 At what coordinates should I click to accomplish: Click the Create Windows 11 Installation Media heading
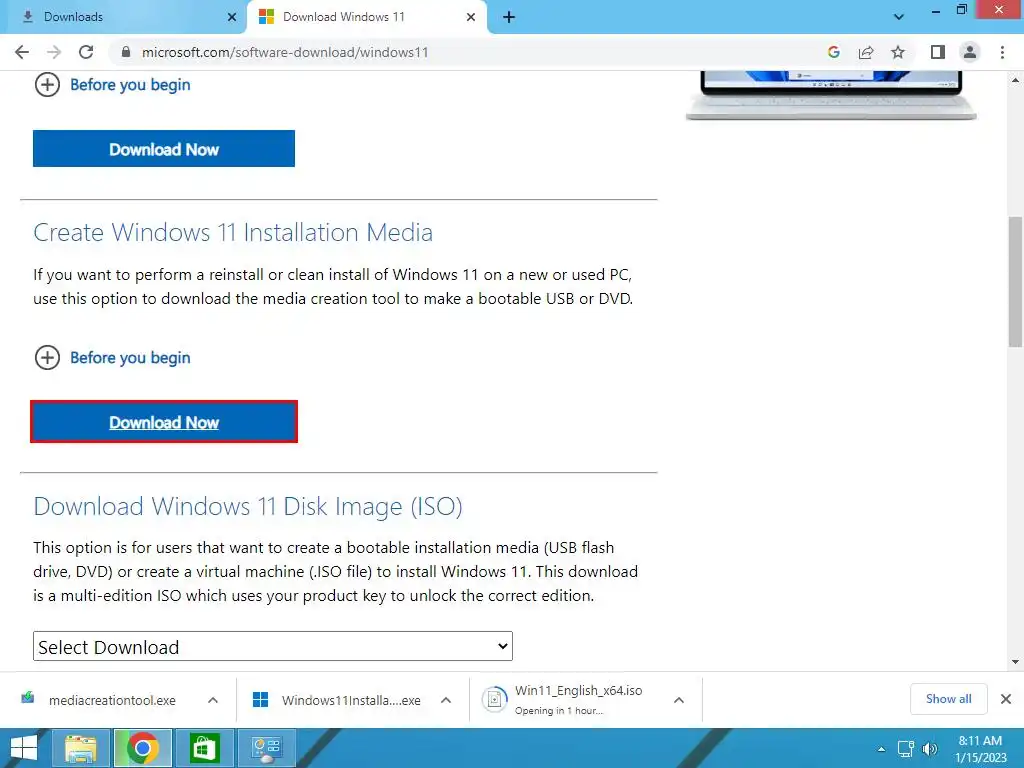point(233,232)
